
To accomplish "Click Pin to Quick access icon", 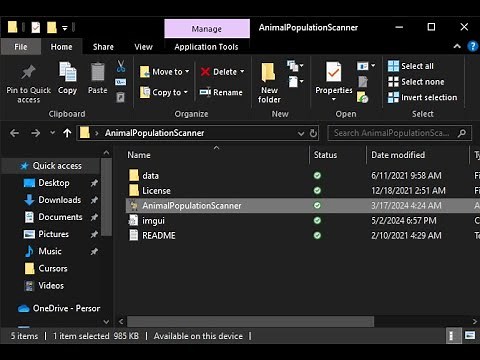I will (x=28, y=72).
